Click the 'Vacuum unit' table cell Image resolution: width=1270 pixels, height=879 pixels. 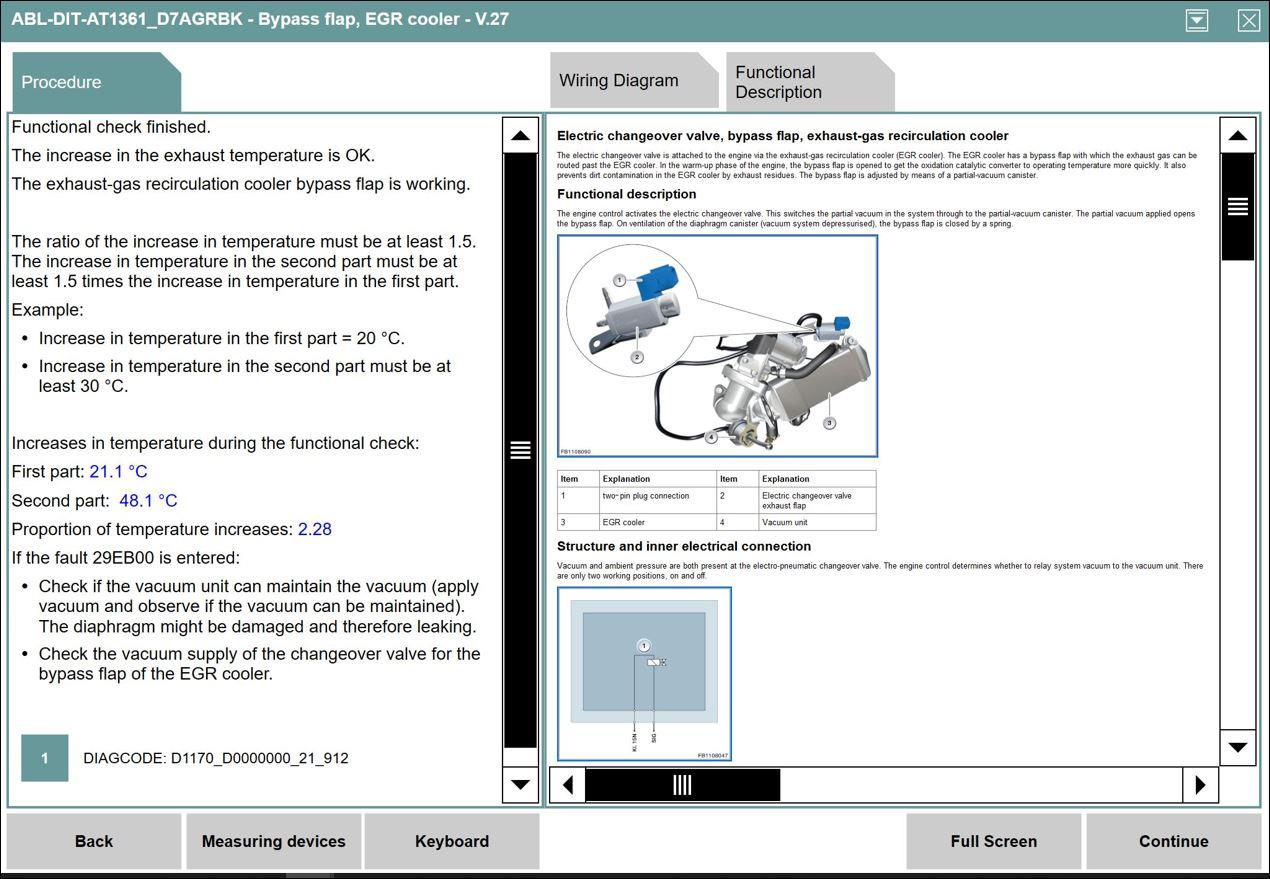(817, 522)
